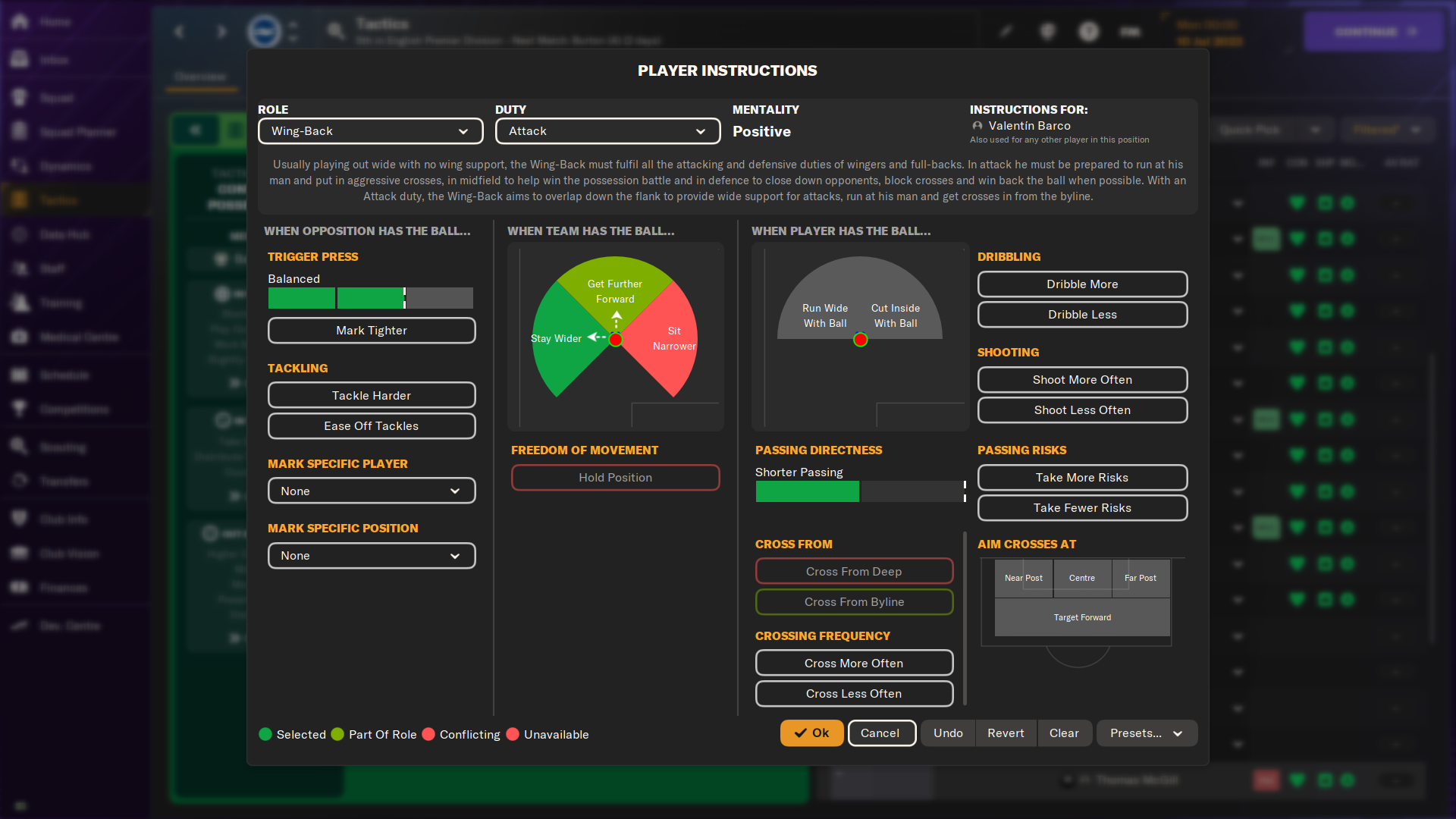The height and width of the screenshot is (819, 1456).
Task: Toggle Tackle Harder instruction
Action: (372, 395)
